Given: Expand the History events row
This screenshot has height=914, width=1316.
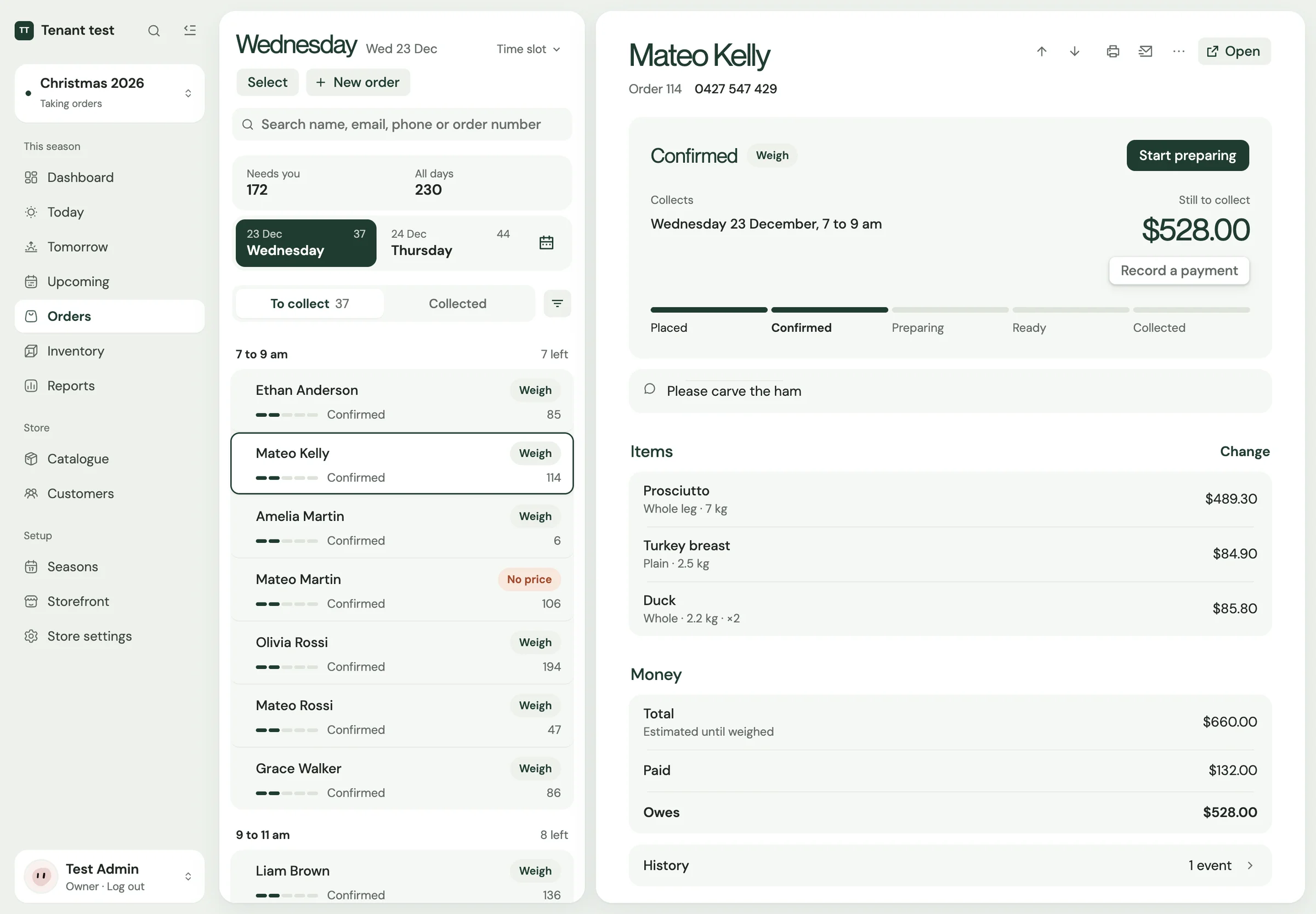Looking at the screenshot, I should pyautogui.click(x=950, y=865).
